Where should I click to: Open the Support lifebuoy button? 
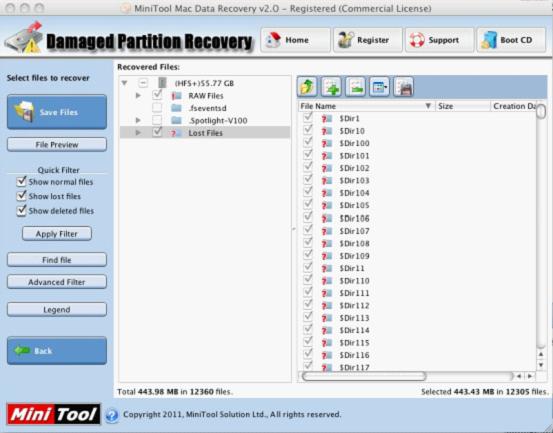click(x=439, y=40)
